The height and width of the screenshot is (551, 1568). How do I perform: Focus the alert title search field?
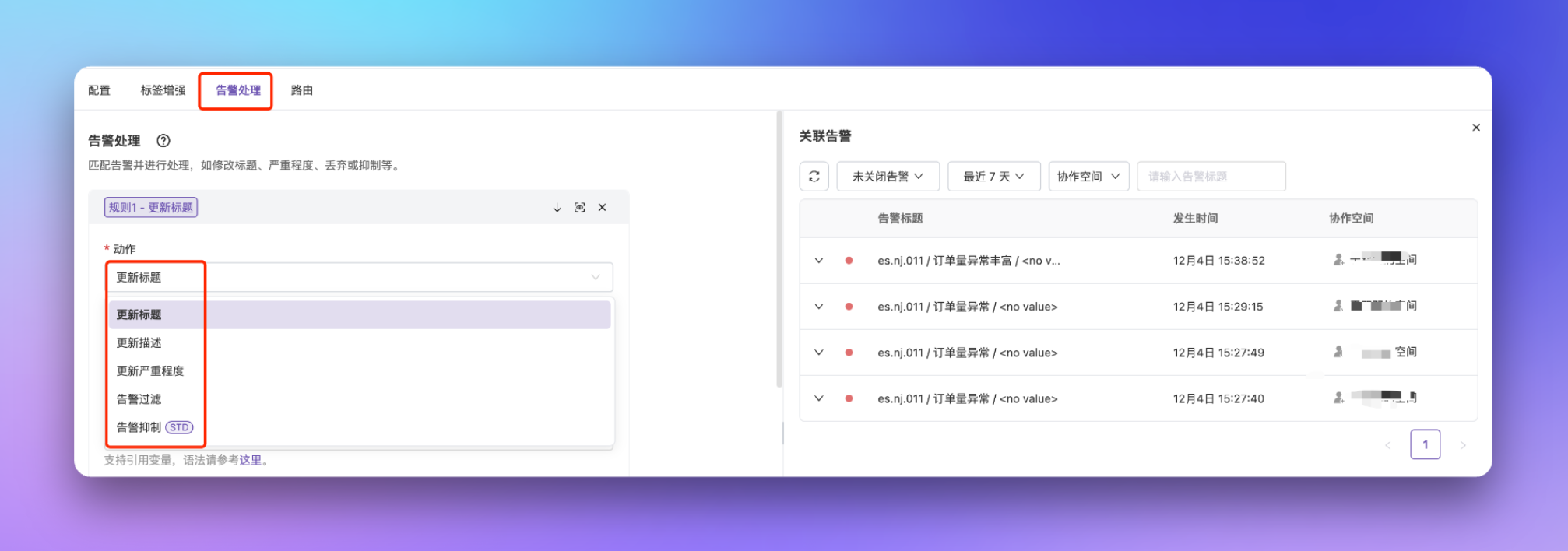(x=1211, y=177)
